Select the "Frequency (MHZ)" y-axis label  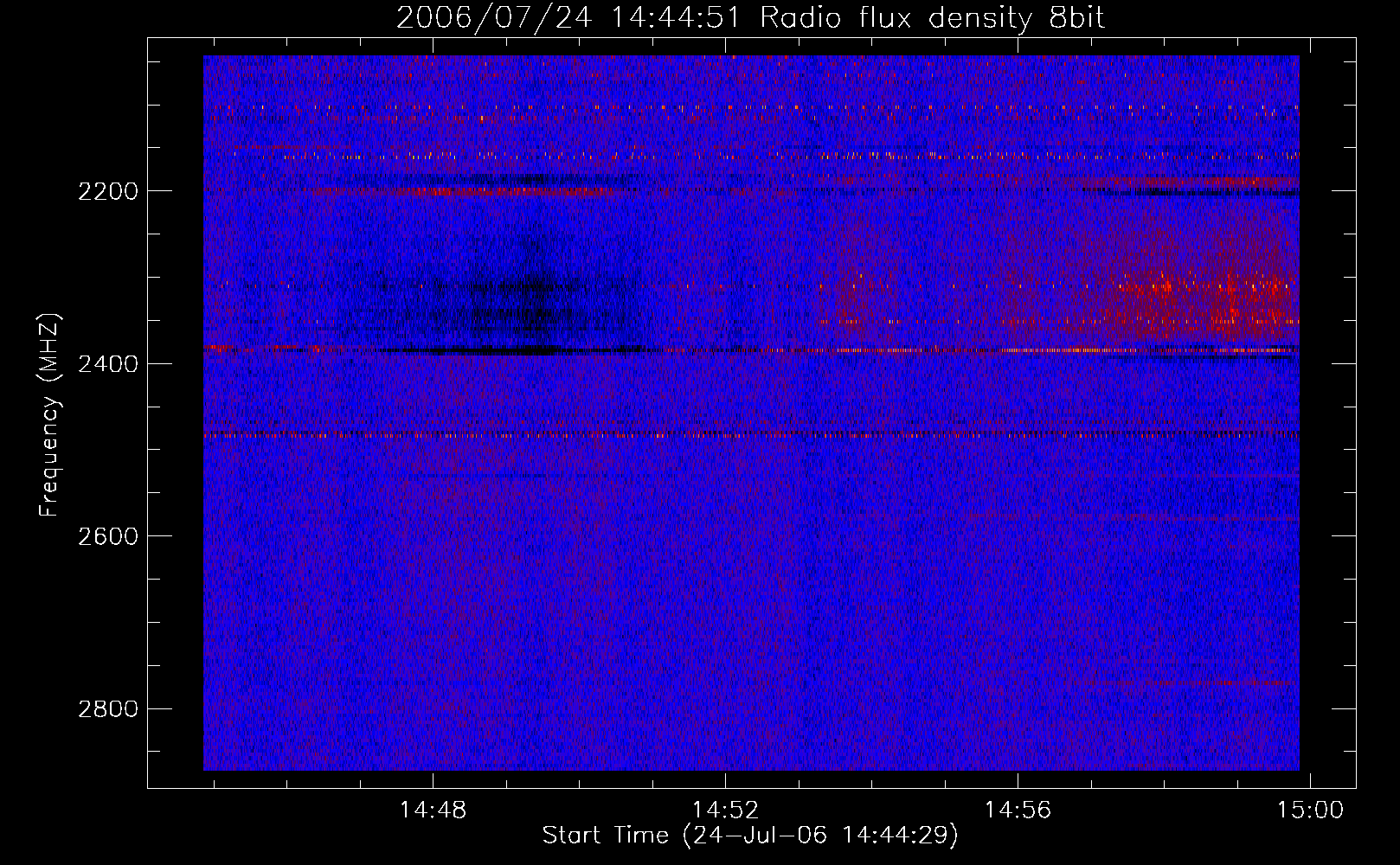(49, 415)
